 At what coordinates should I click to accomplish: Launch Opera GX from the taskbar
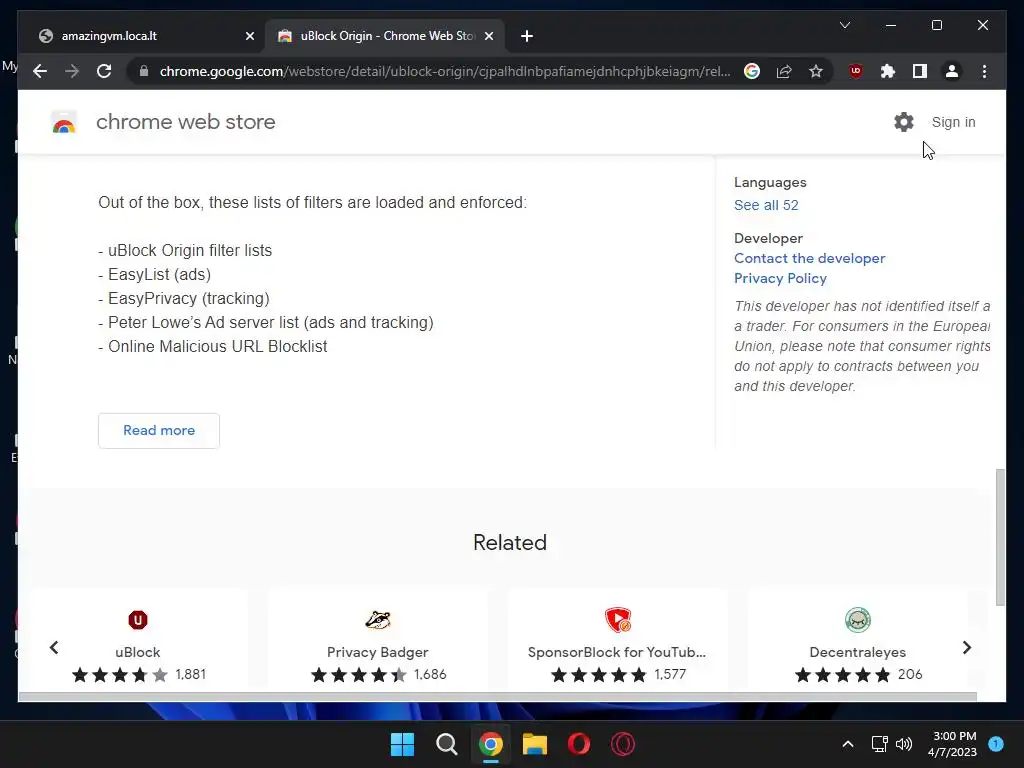[623, 744]
